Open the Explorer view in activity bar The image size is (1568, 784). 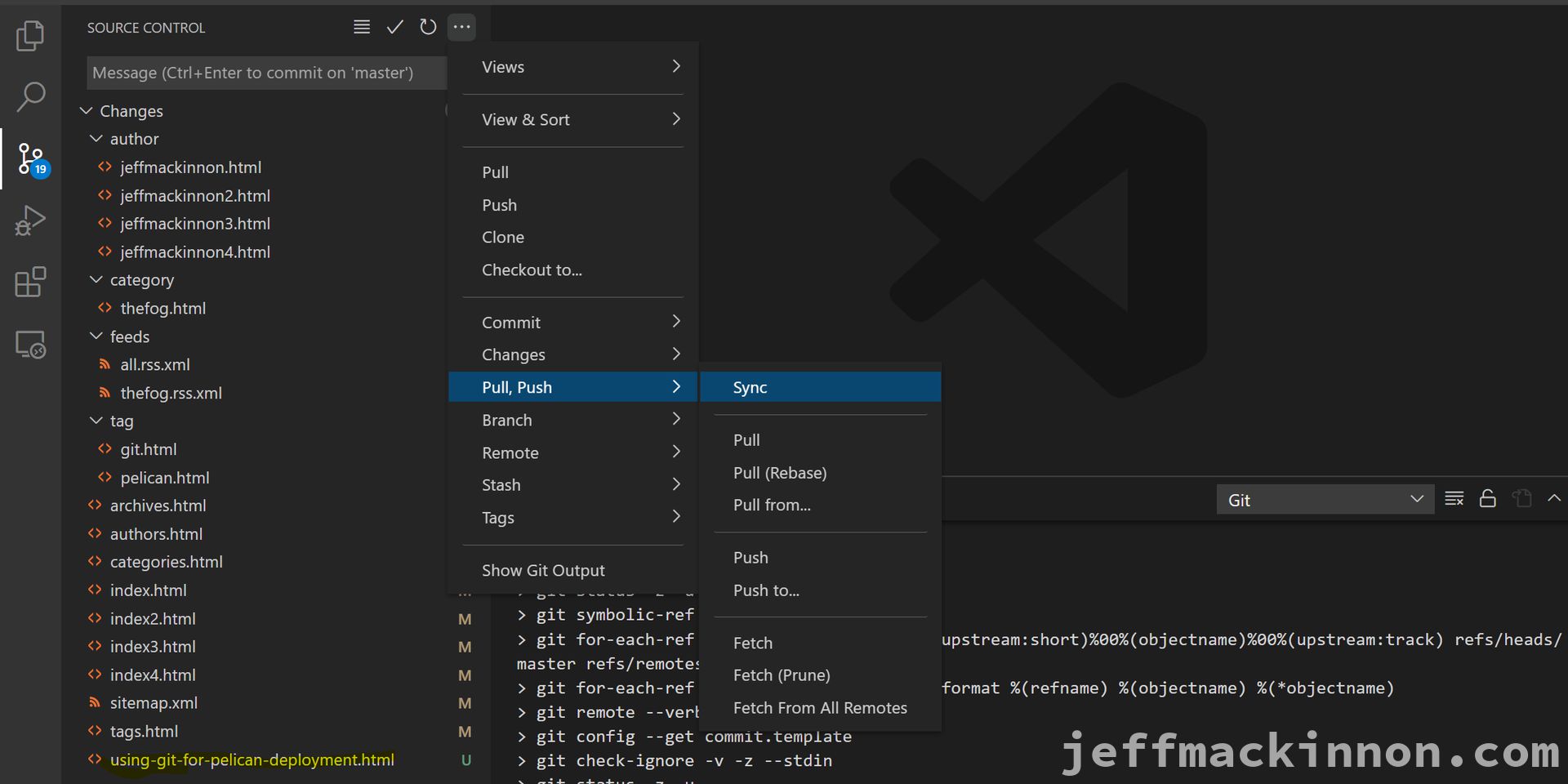click(30, 36)
